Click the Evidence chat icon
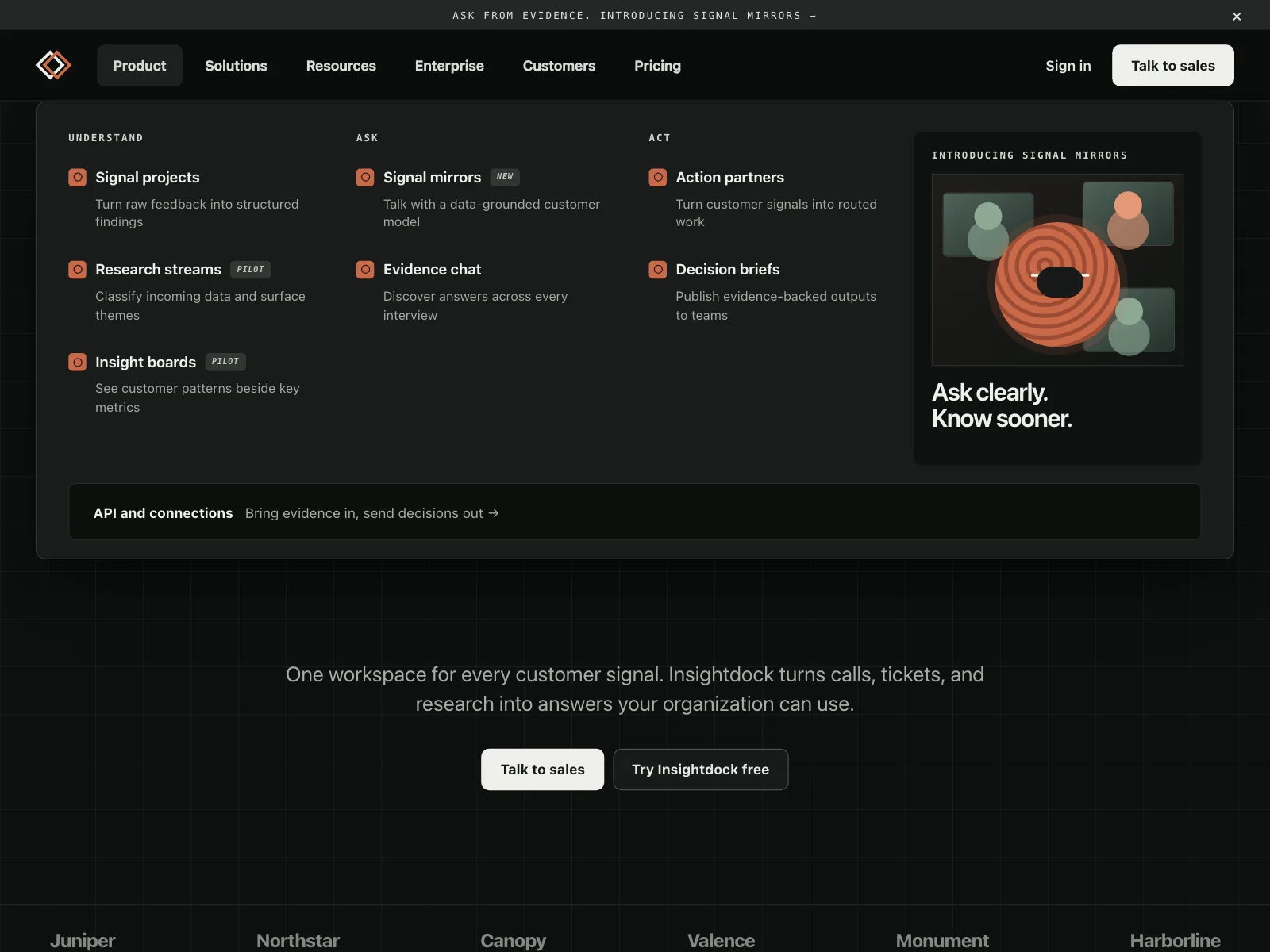Screen dimensions: 1270x952 [365, 270]
